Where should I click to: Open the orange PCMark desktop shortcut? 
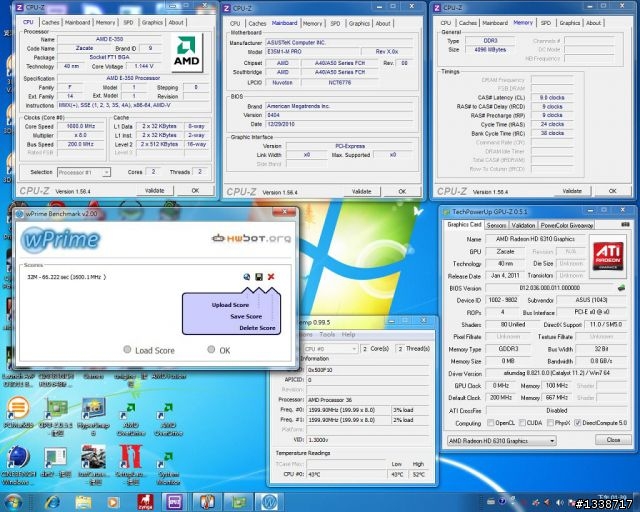(x=18, y=412)
